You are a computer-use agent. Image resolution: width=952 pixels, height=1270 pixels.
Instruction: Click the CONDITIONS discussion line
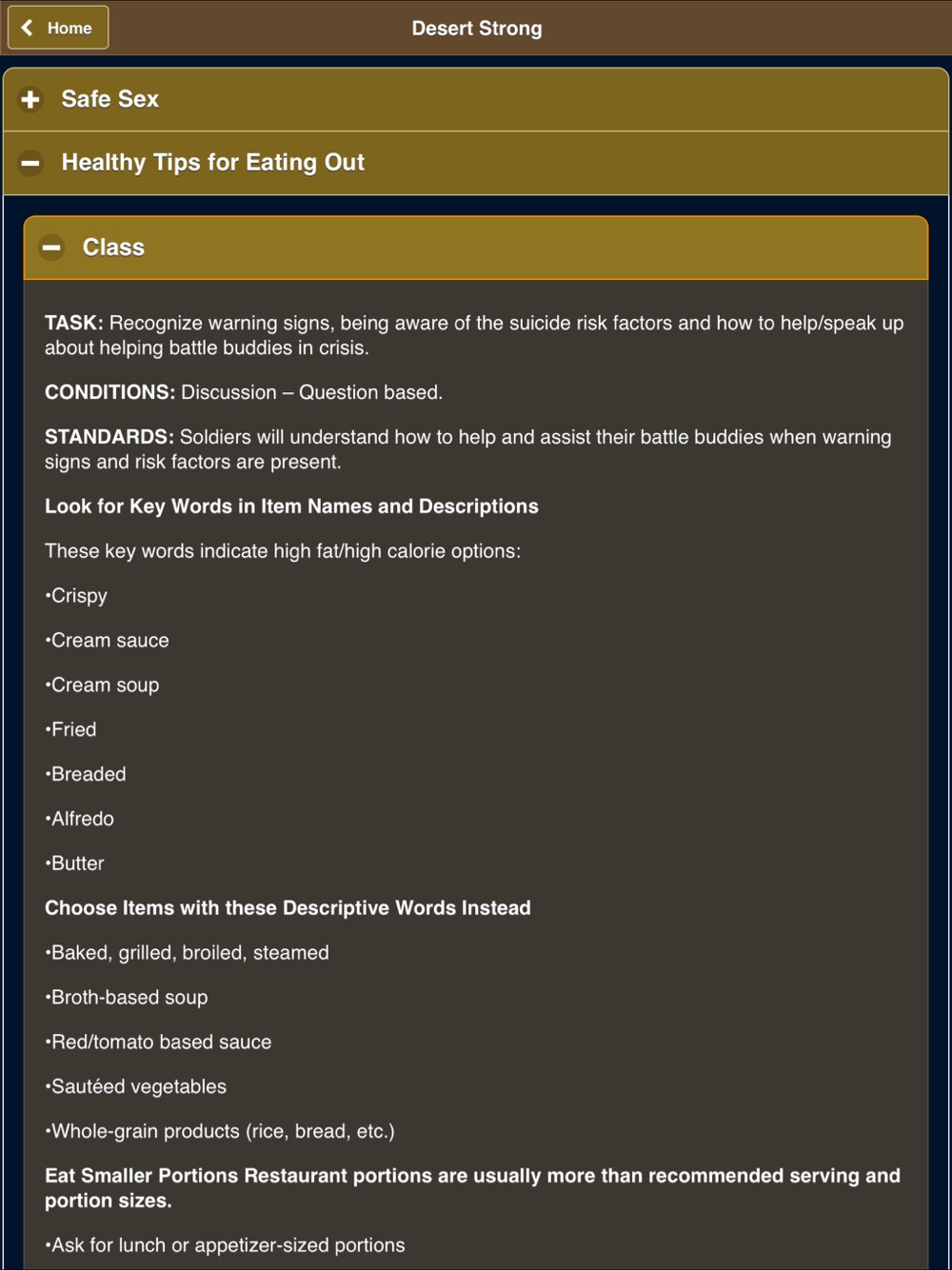tap(244, 392)
